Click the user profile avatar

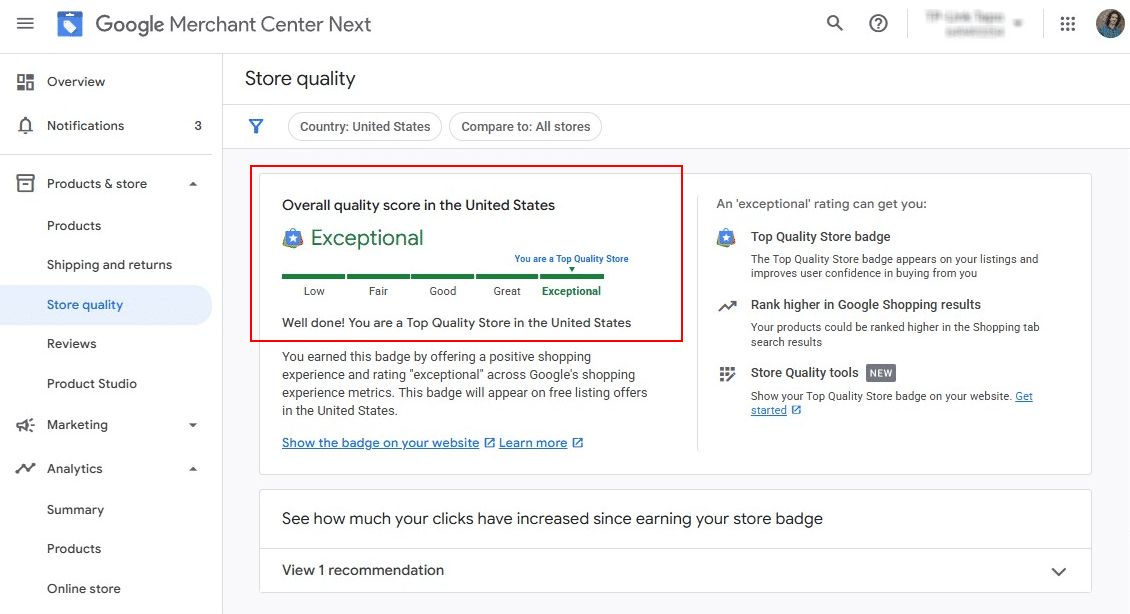click(1109, 24)
